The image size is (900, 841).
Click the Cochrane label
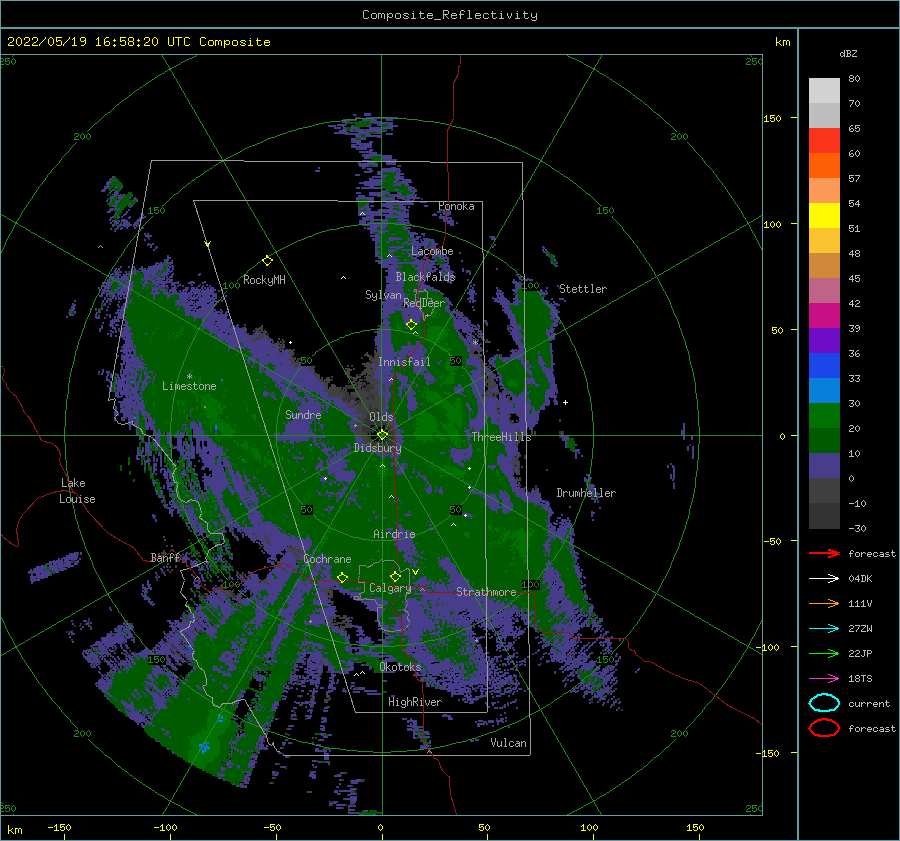[x=327, y=559]
